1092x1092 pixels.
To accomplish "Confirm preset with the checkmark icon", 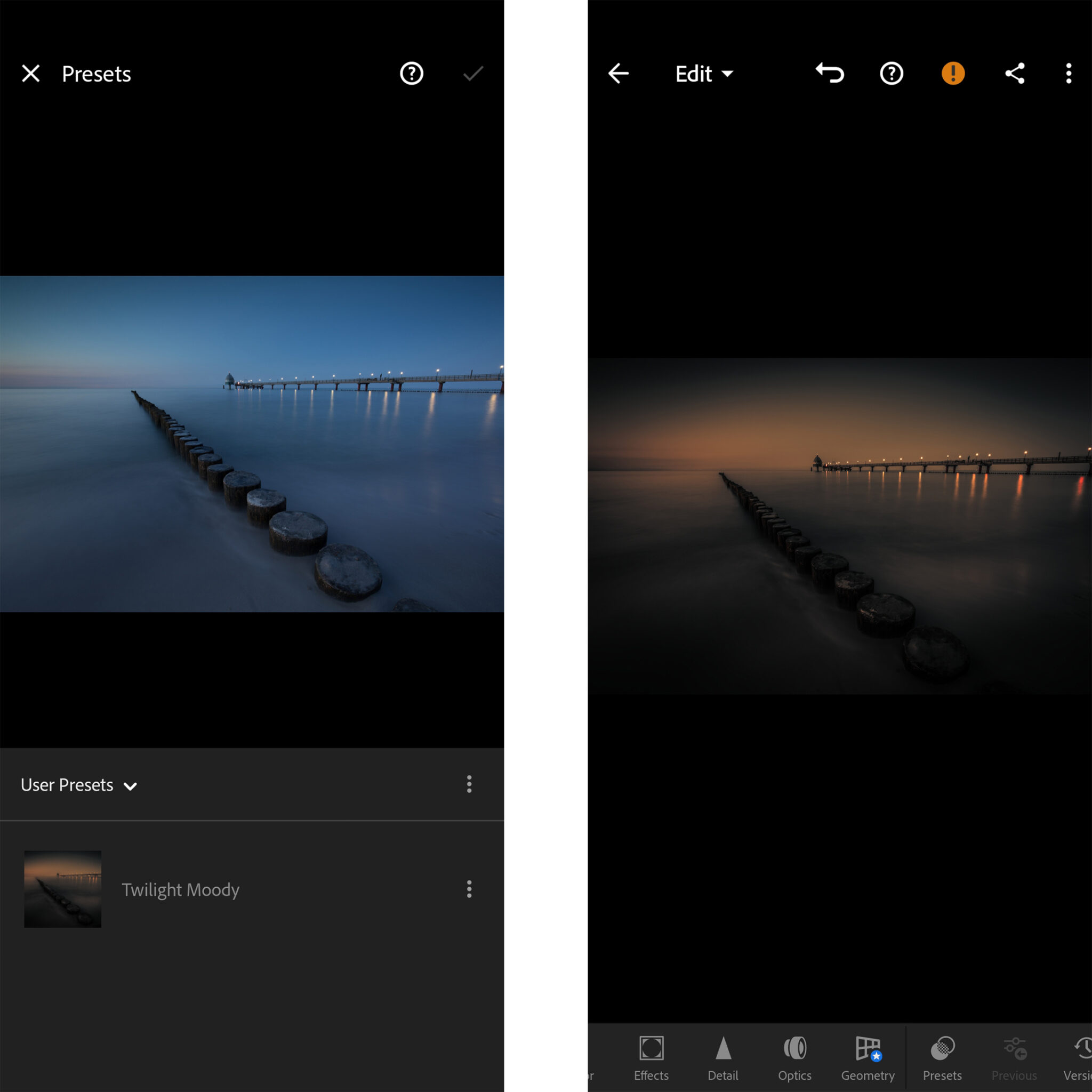I will coord(473,74).
